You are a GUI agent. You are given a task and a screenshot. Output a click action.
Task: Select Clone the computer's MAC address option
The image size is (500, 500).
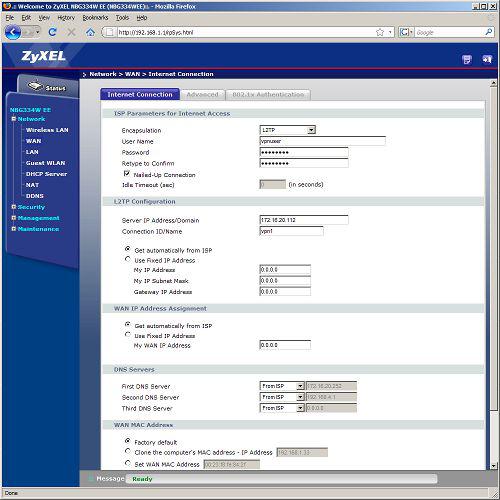pos(128,451)
